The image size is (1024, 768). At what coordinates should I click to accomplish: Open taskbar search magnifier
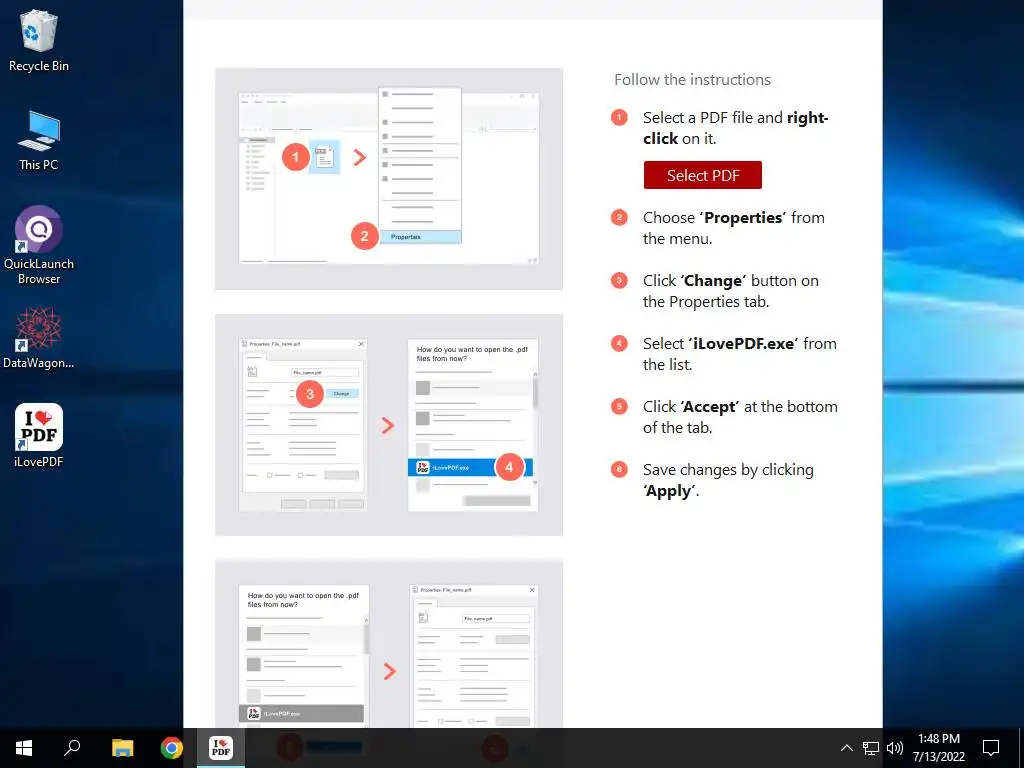click(72, 748)
